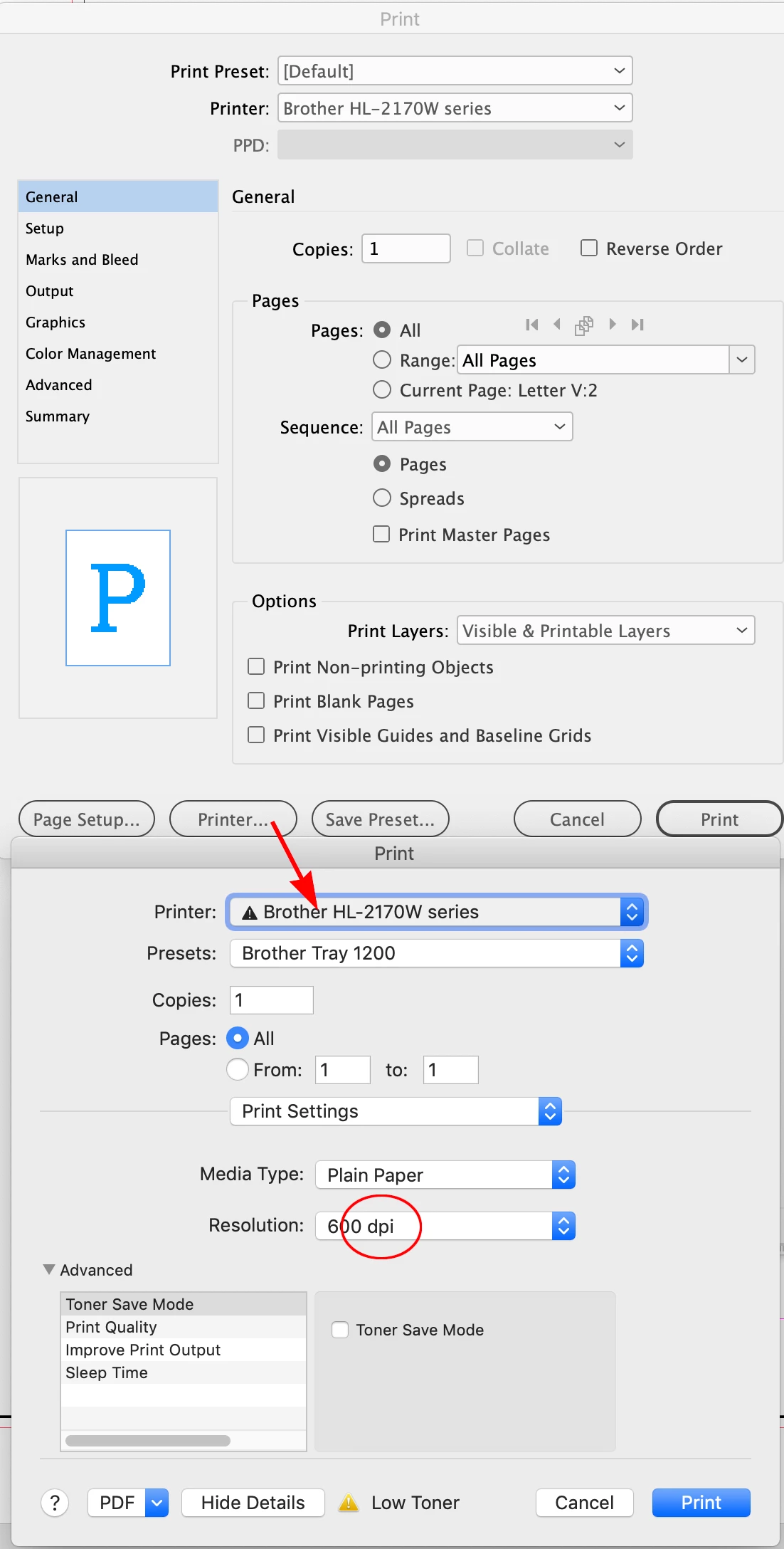Click the print preview P thumbnail
Screen dimensions: 784x1549
pos(118,598)
